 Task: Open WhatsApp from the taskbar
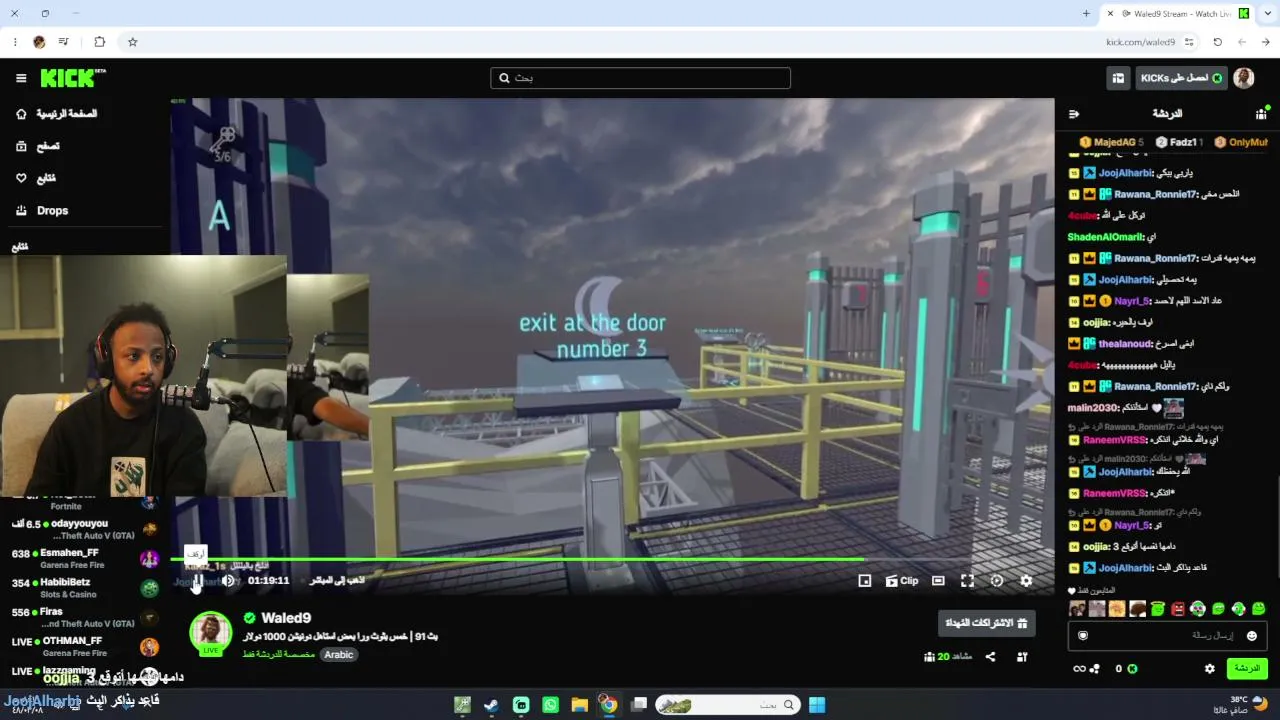pos(550,705)
